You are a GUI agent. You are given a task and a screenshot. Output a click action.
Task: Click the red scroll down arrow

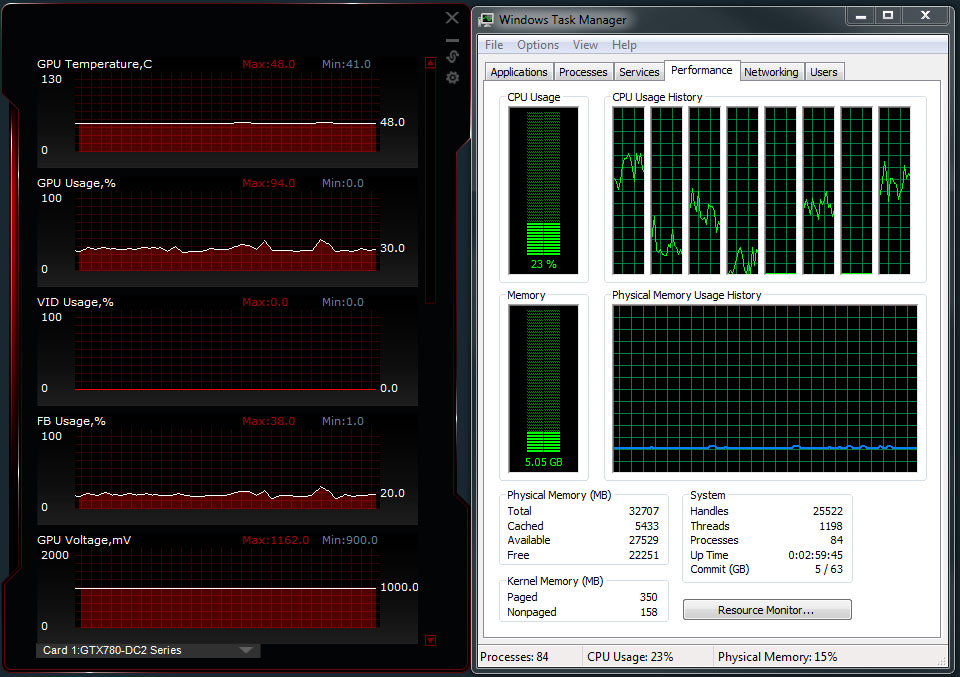[x=431, y=640]
